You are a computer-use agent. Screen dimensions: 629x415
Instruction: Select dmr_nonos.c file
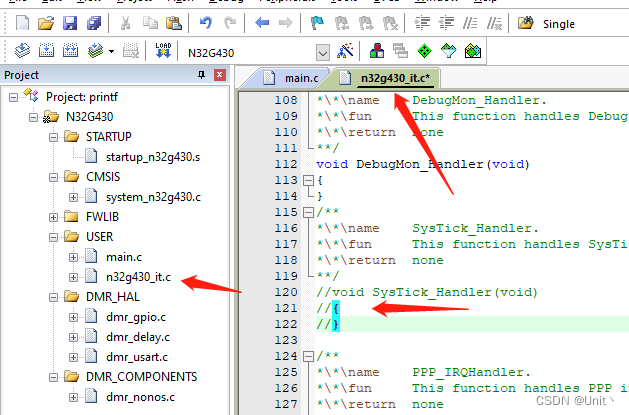(x=140, y=397)
